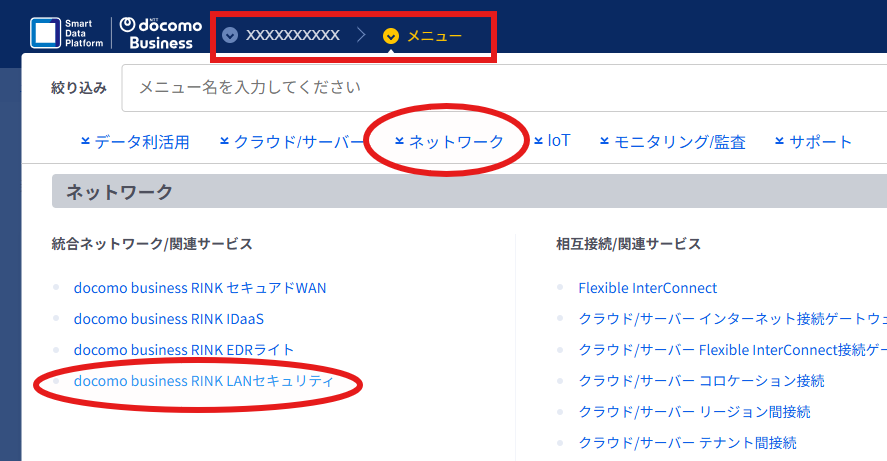Jump to サポート category
The image size is (887, 461).
[813, 142]
